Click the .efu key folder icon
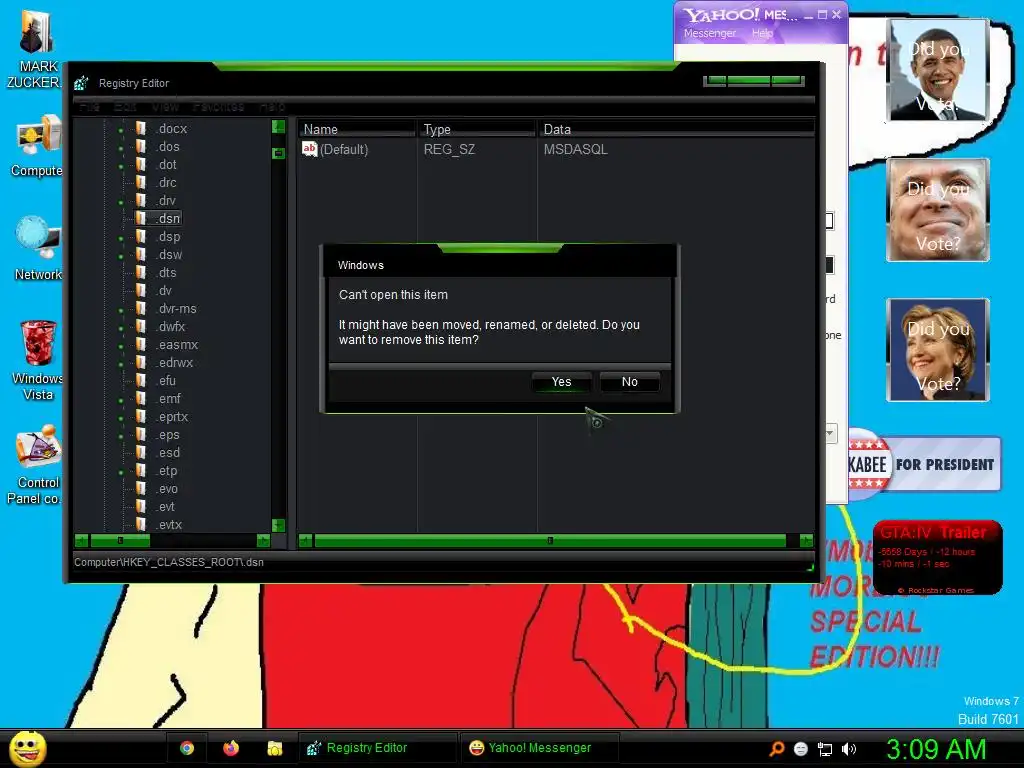 coord(141,379)
